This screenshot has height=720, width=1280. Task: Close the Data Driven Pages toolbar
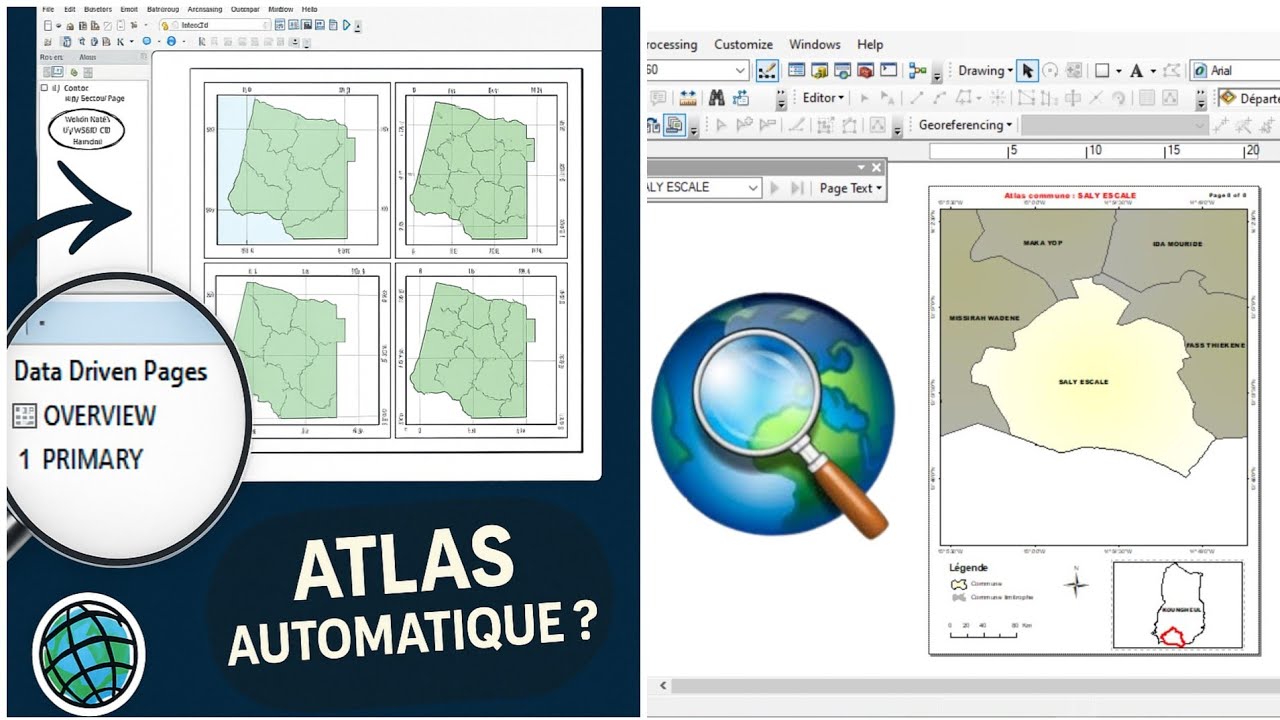pos(877,167)
